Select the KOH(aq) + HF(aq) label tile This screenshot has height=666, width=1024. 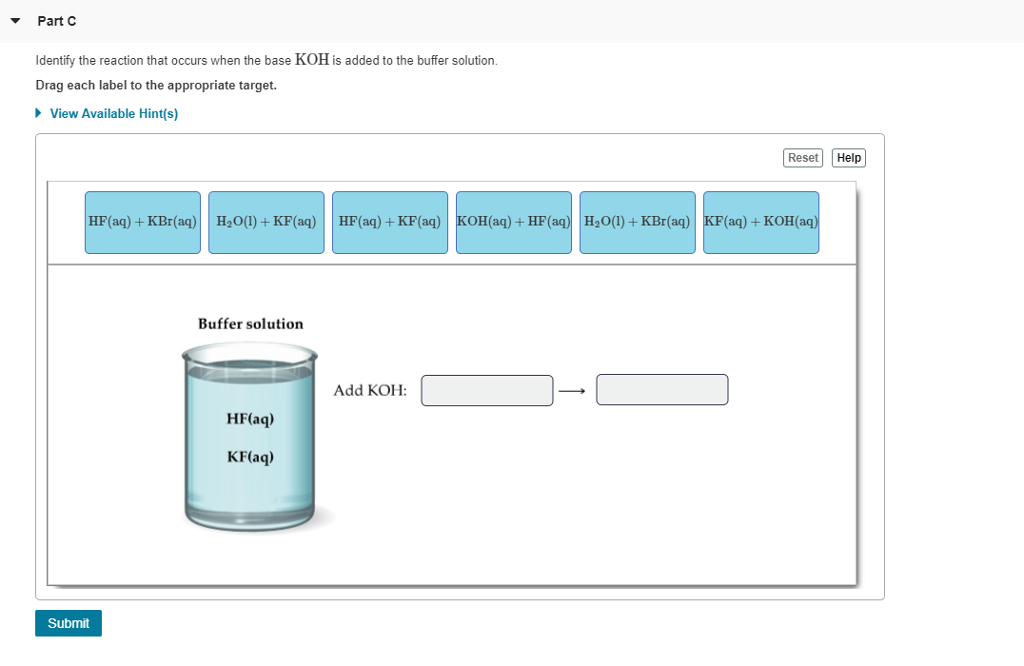513,222
